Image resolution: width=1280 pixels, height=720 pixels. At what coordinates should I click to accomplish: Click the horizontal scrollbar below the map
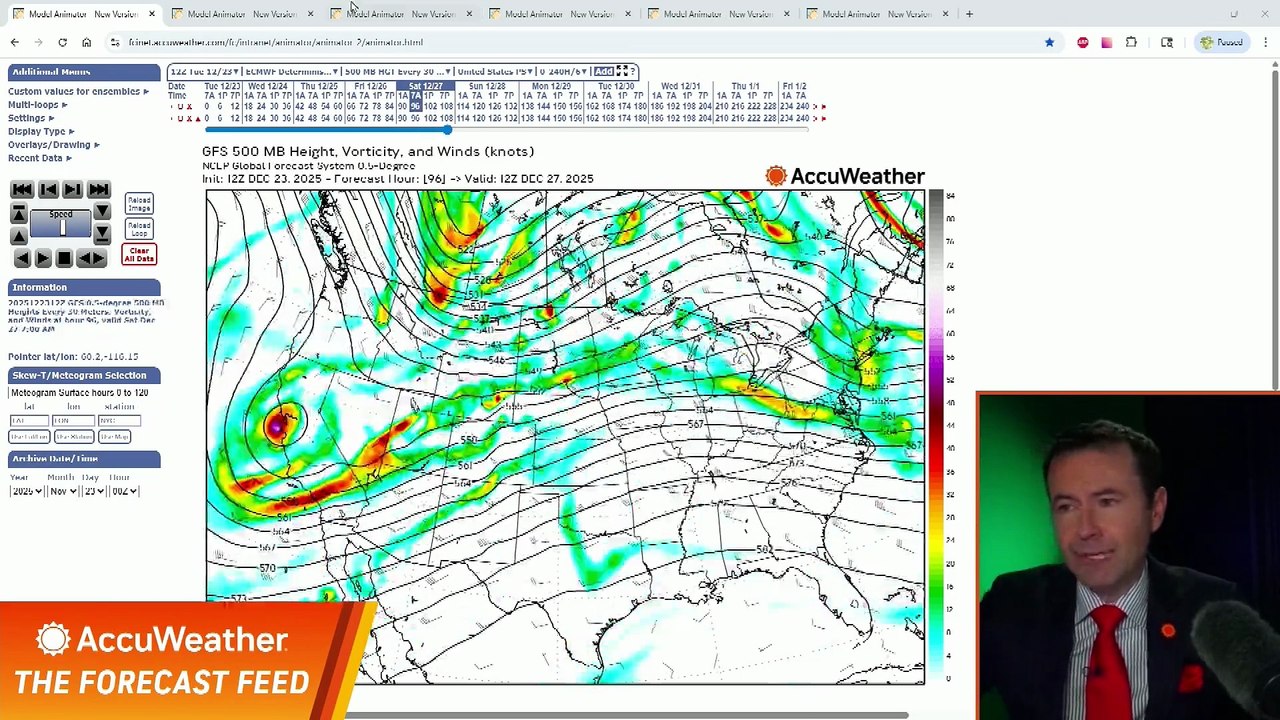(627, 715)
